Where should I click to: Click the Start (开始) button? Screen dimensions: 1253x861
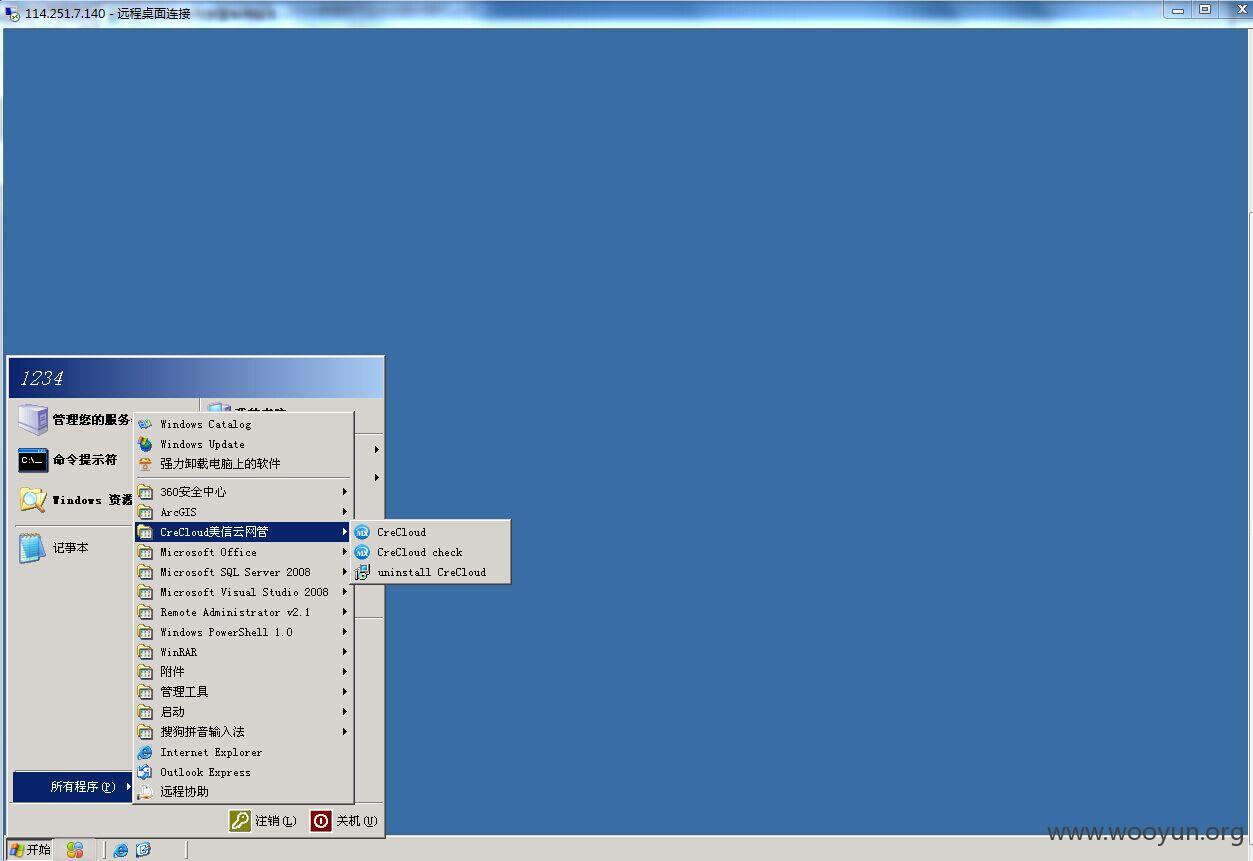[x=29, y=849]
